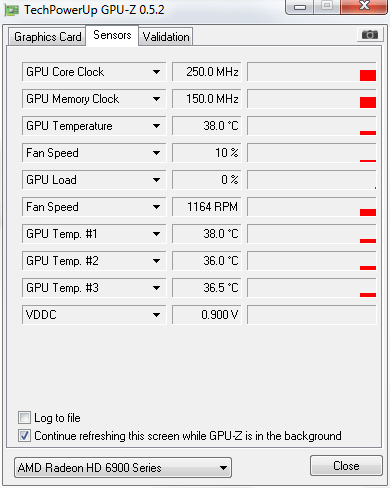Open the Validation tab
Image resolution: width=390 pixels, height=488 pixels.
(x=166, y=37)
